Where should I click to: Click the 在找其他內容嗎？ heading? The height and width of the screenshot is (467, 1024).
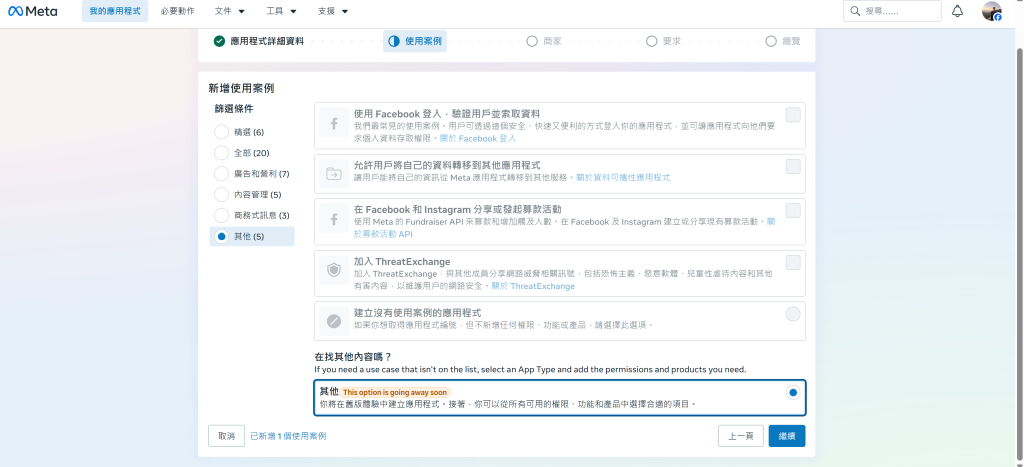353,357
